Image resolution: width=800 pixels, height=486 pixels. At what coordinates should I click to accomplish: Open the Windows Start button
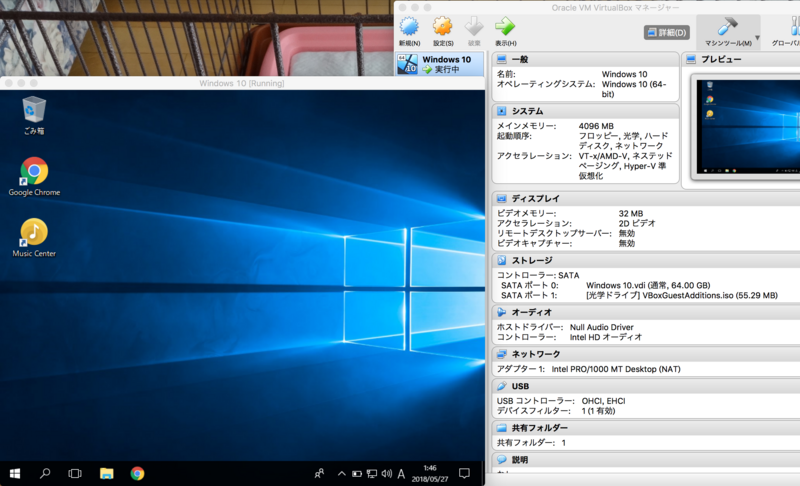15,474
